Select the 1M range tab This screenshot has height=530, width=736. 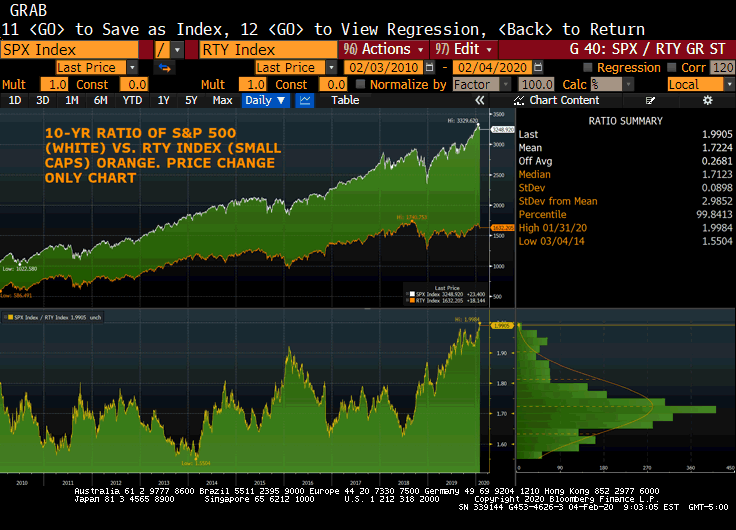(72, 100)
